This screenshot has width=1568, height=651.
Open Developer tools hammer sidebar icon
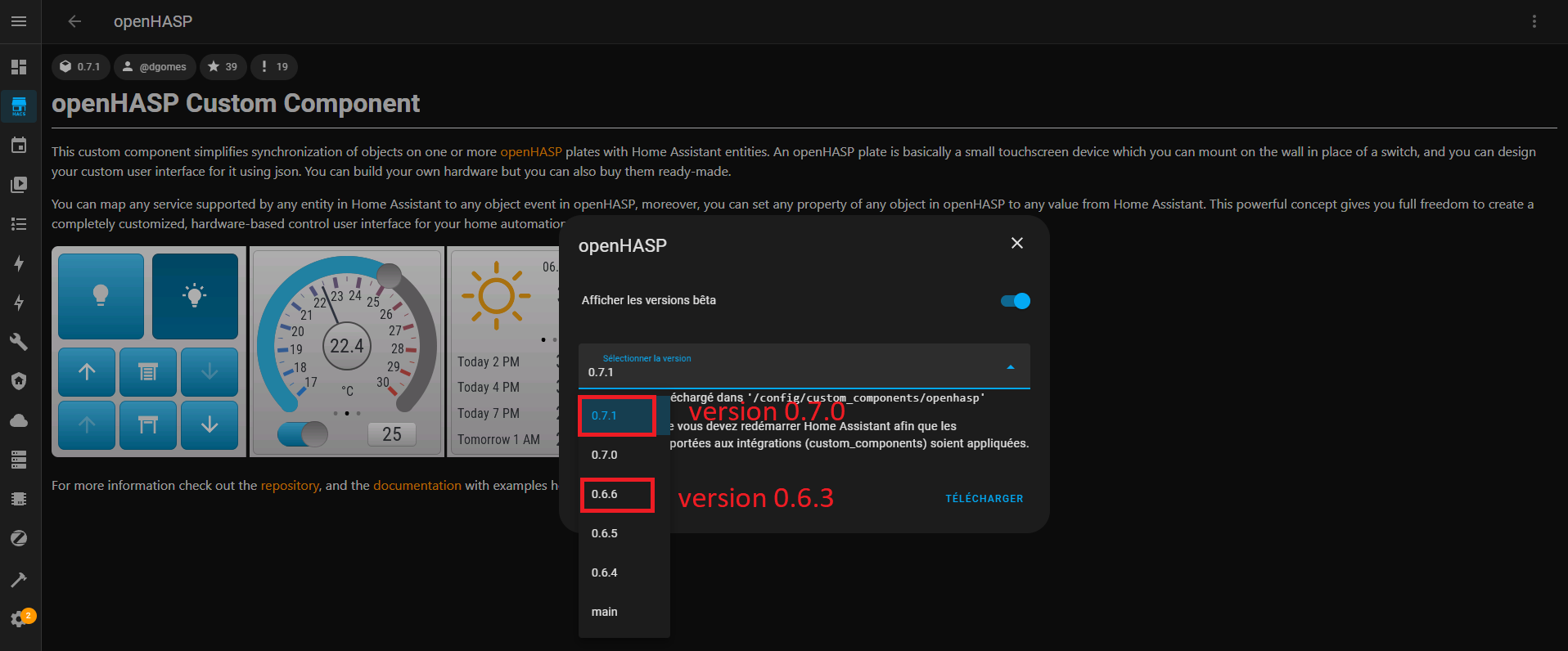tap(19, 580)
